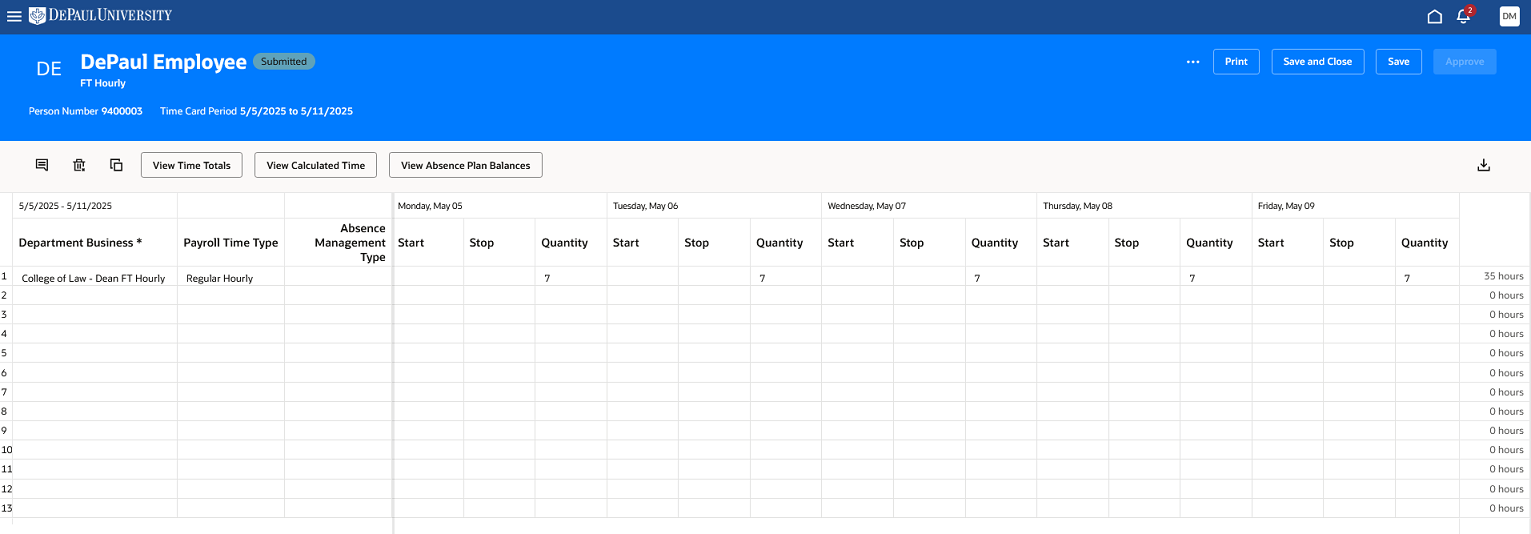Click Time Card Period 5/5/2025 to 5/11/2025
This screenshot has width=1531, height=534.
point(256,111)
